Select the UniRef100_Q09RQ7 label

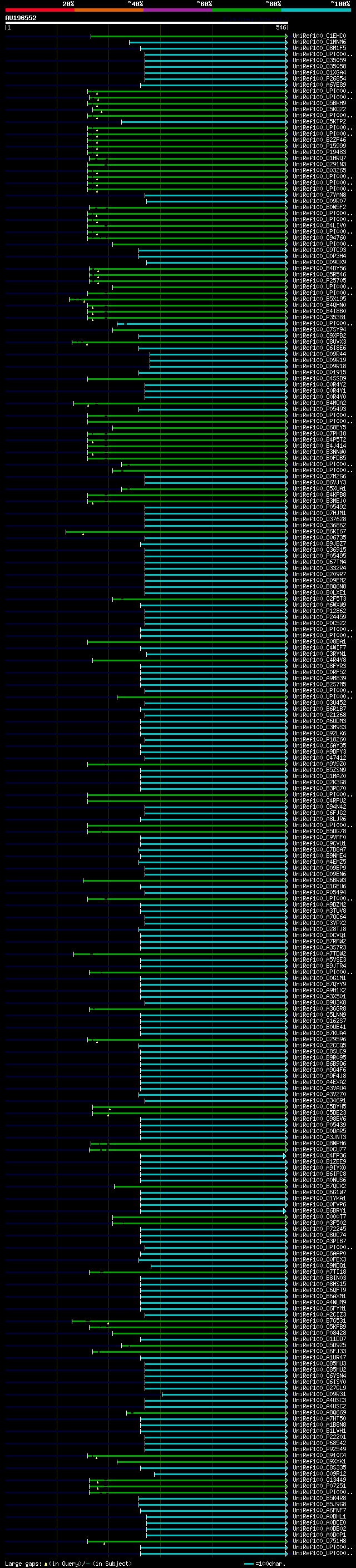pyautogui.click(x=319, y=201)
